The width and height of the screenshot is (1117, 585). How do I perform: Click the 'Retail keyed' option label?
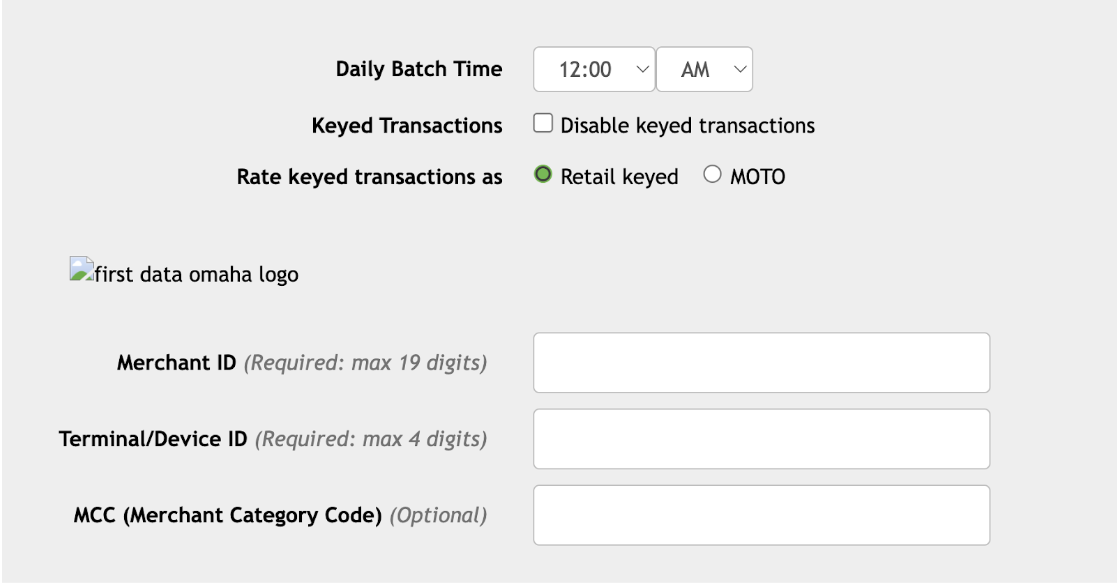tap(619, 177)
